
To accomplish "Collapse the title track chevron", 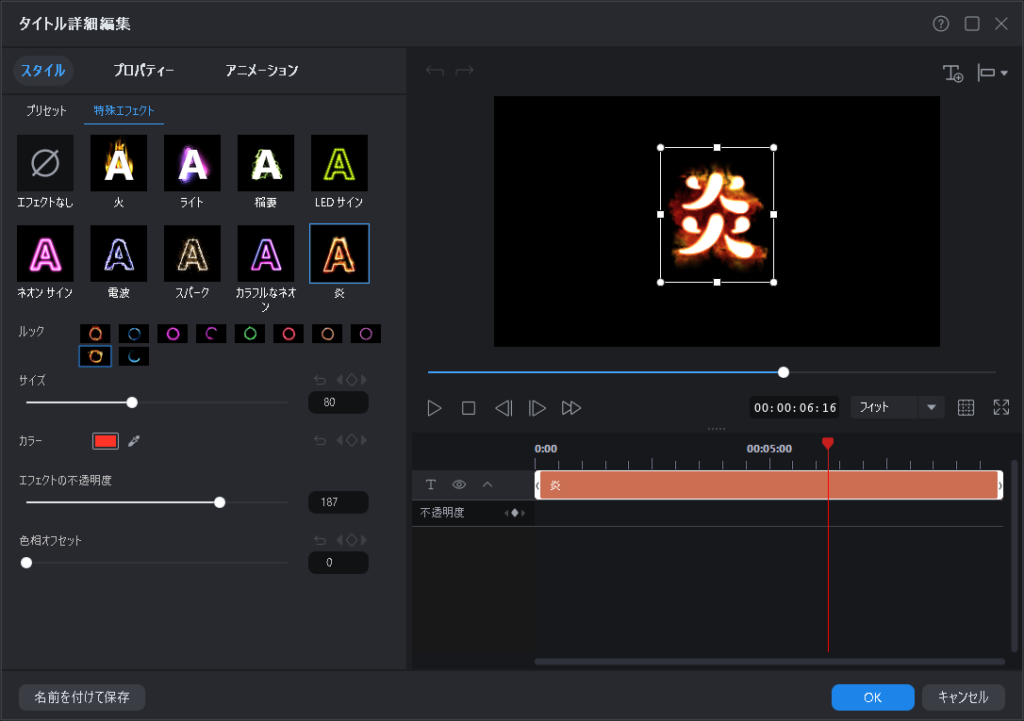I will (x=488, y=485).
